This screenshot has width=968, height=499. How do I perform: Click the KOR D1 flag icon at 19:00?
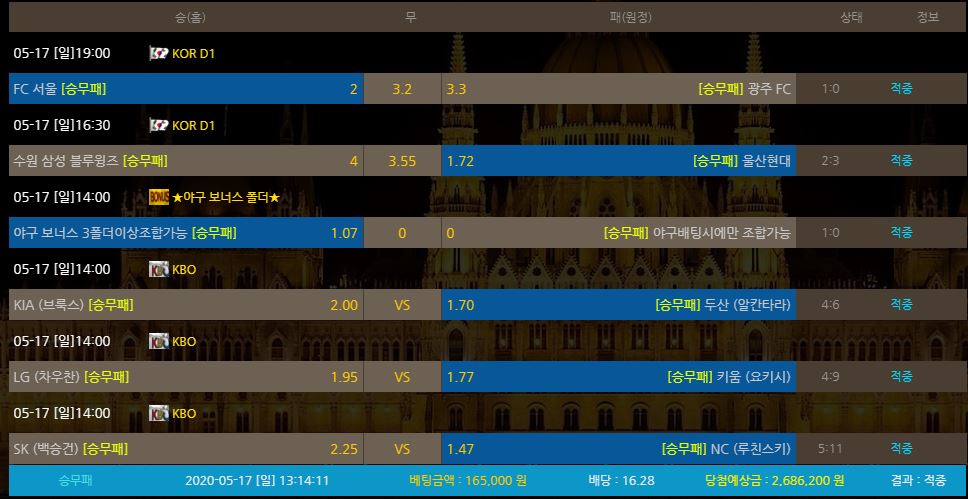(158, 53)
